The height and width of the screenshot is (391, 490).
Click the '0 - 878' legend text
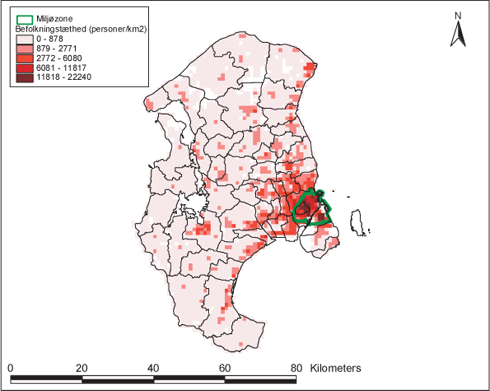click(50, 39)
